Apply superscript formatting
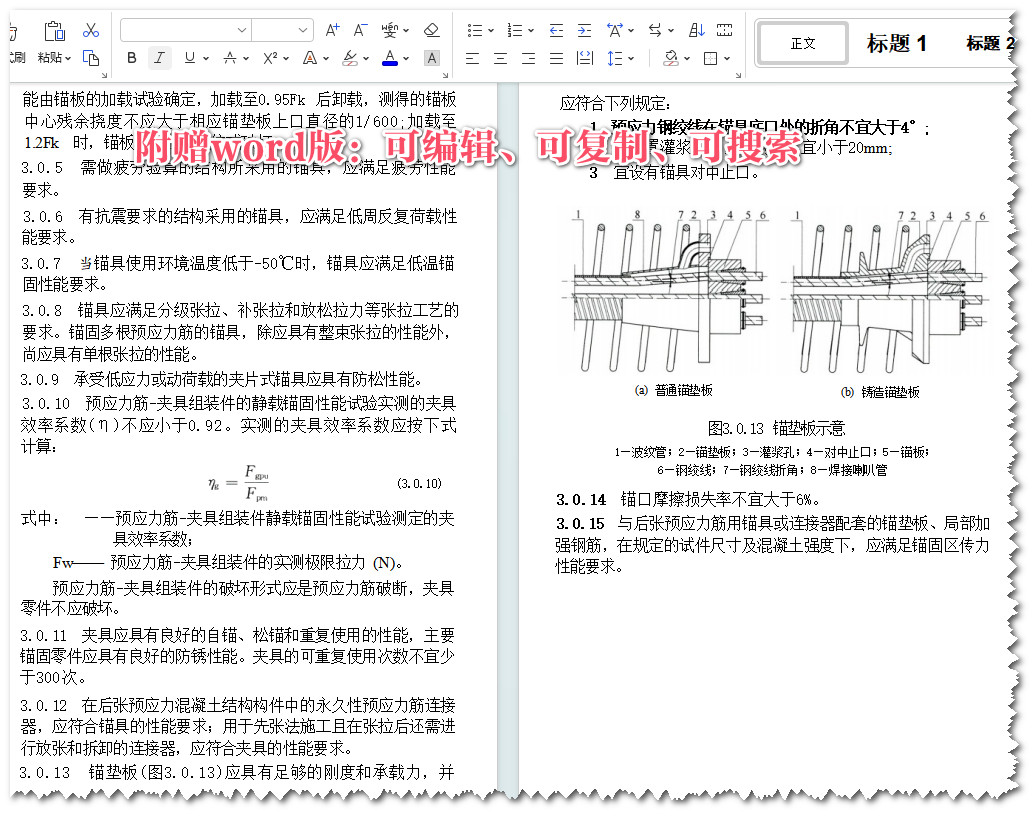 [x=269, y=58]
